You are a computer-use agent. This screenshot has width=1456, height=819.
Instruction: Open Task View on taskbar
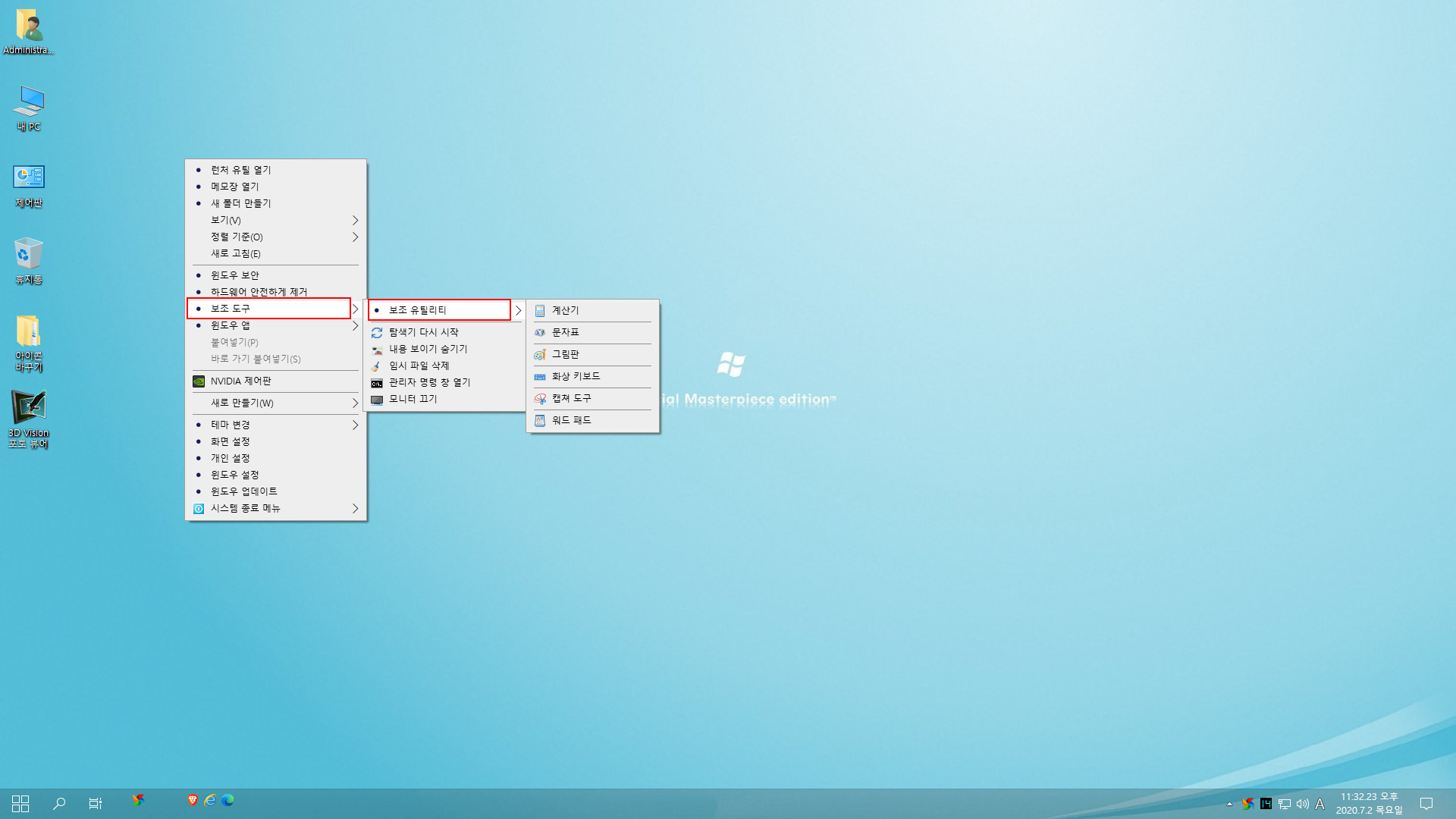click(x=95, y=804)
